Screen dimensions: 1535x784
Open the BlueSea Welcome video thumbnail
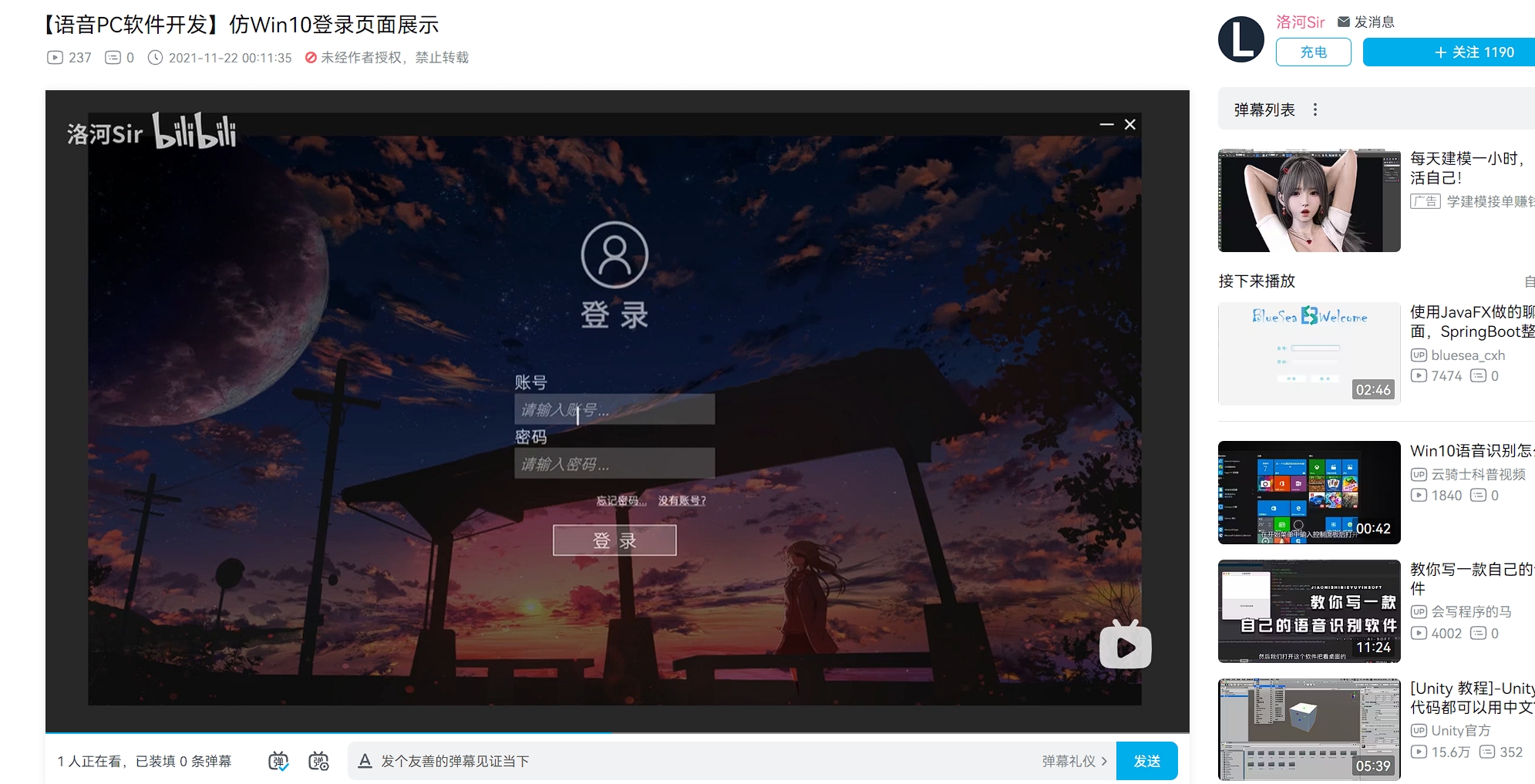pos(1309,354)
